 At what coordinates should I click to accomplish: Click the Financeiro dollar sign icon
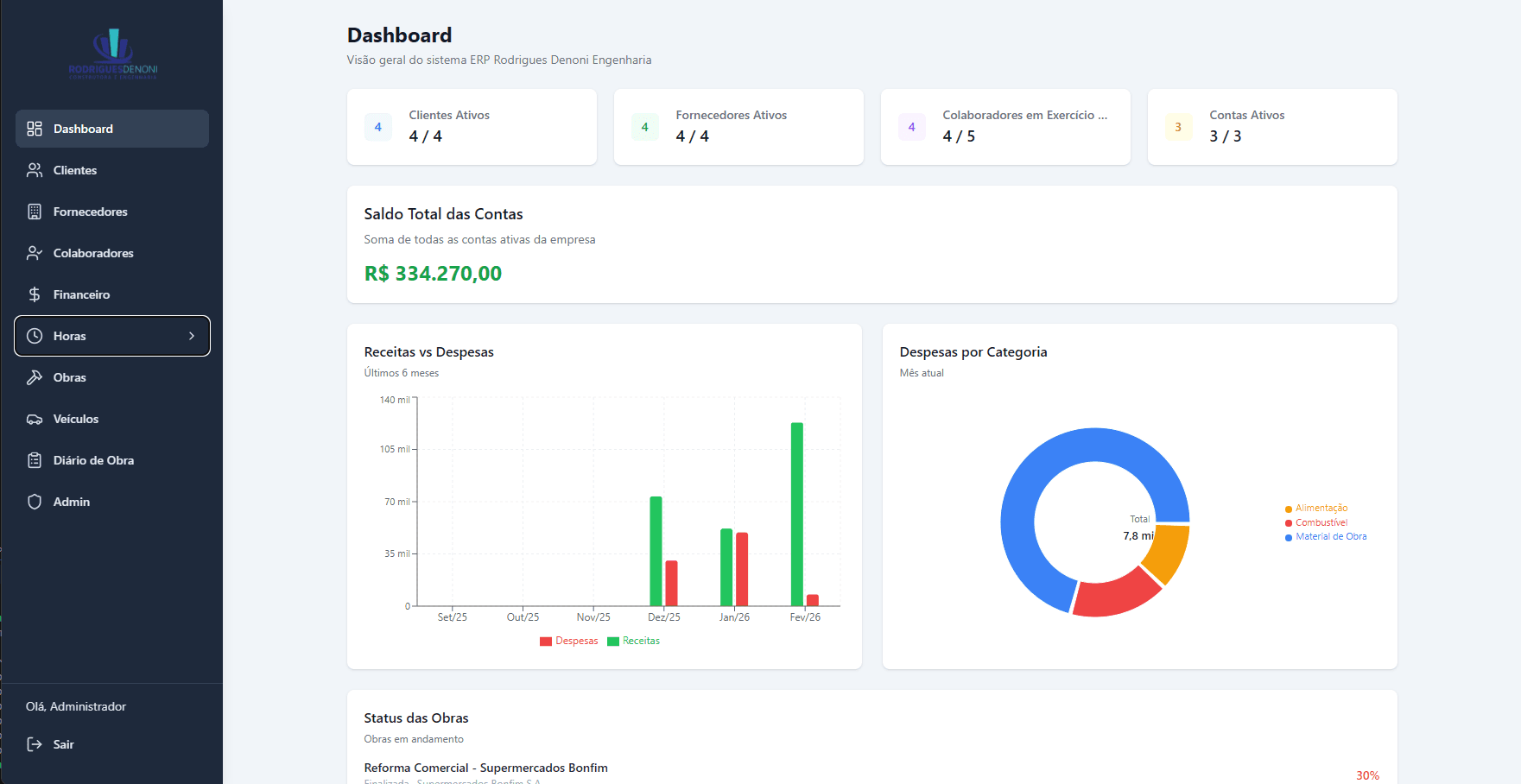click(x=35, y=294)
